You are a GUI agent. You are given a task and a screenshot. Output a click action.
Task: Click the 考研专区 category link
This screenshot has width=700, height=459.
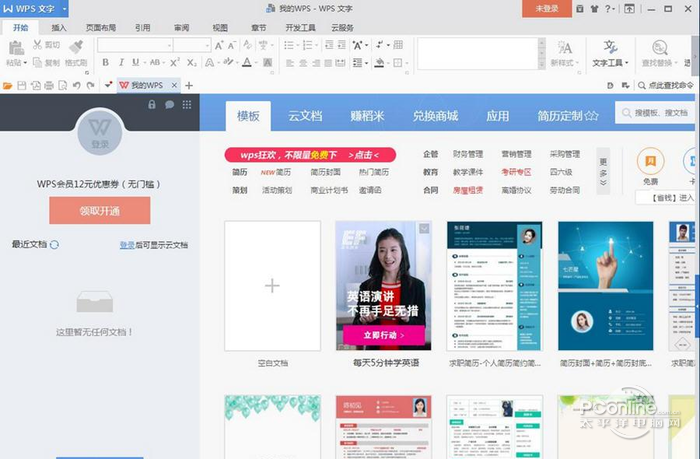click(x=516, y=172)
